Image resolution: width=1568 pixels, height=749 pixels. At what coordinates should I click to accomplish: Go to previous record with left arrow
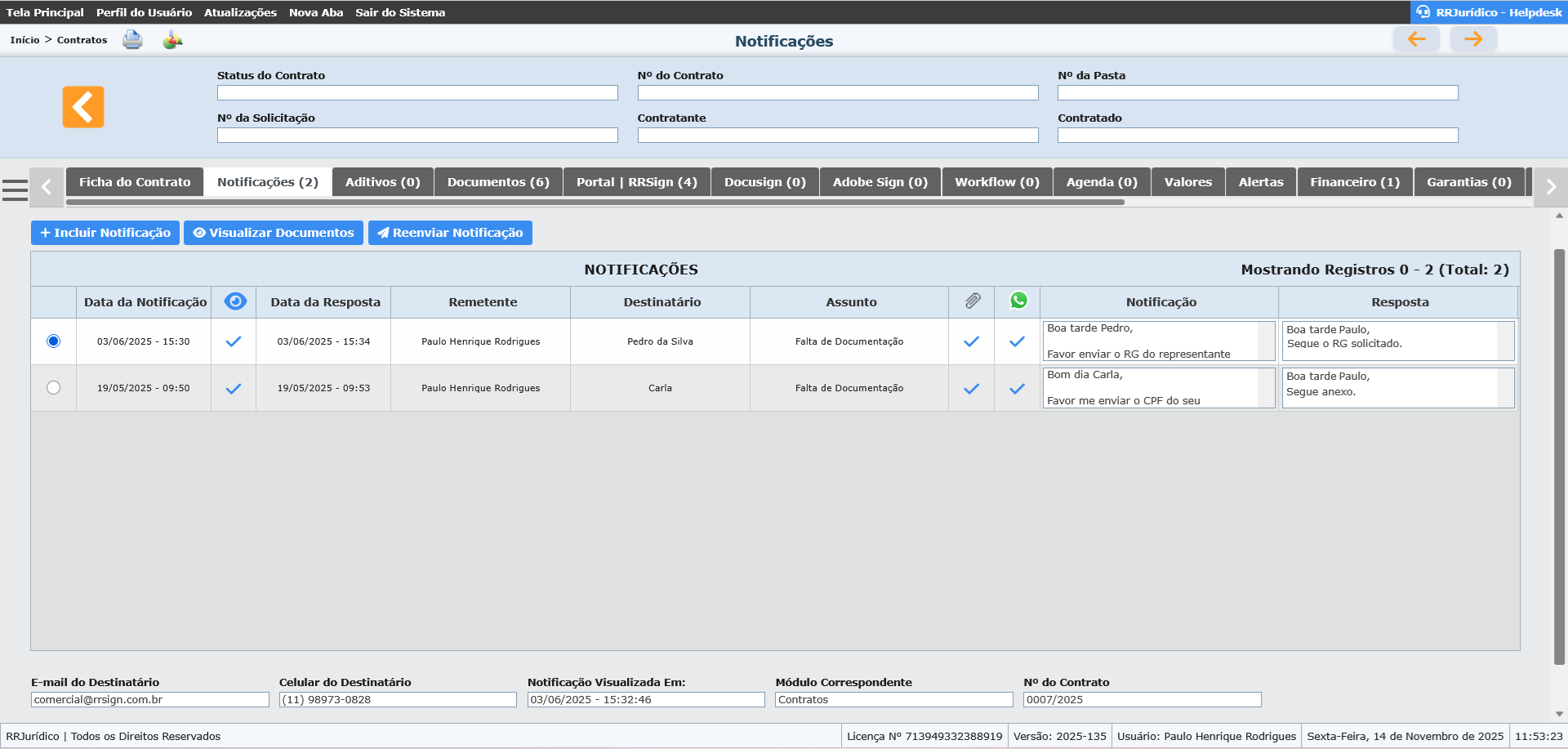coord(1416,38)
